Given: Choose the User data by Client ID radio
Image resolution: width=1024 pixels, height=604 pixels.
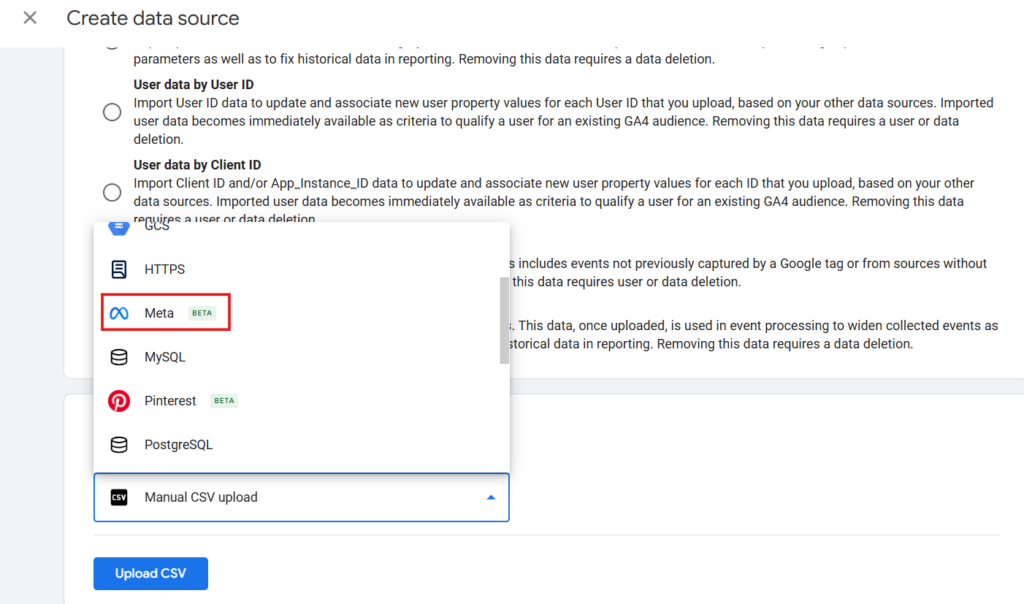Looking at the screenshot, I should (112, 192).
